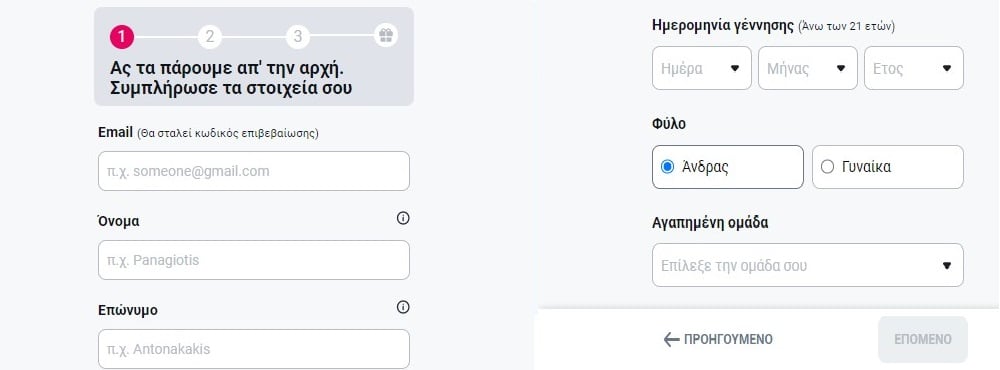Click the caret arrow of Ετος dropdown
1000x370 pixels.
946,68
